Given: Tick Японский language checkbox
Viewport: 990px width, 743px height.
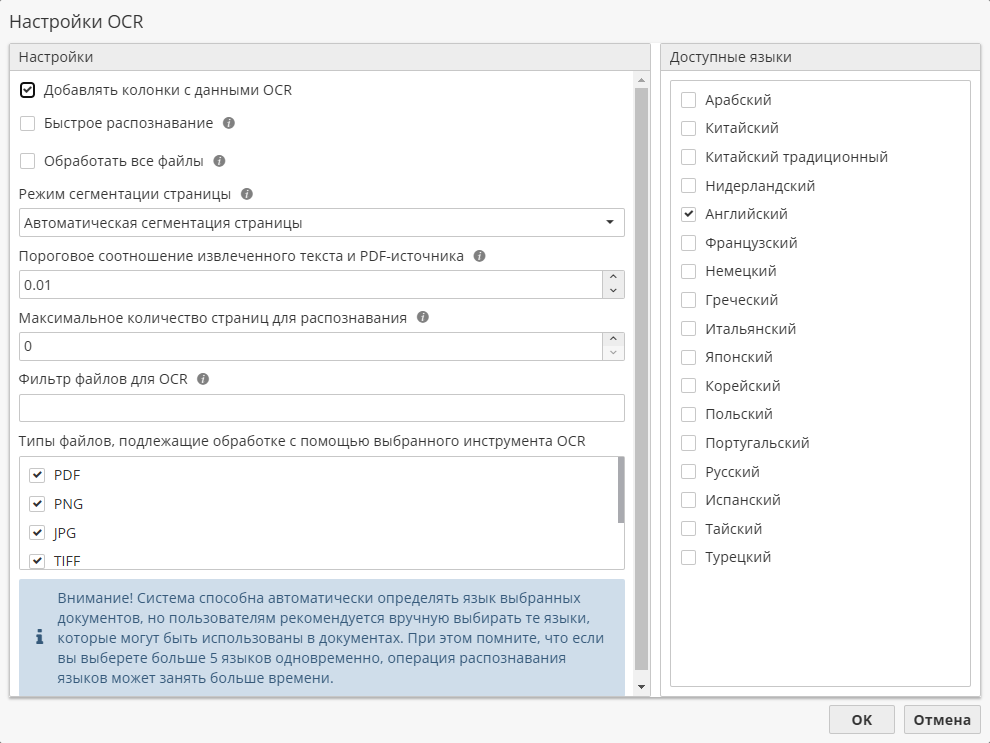Looking at the screenshot, I should [x=688, y=357].
